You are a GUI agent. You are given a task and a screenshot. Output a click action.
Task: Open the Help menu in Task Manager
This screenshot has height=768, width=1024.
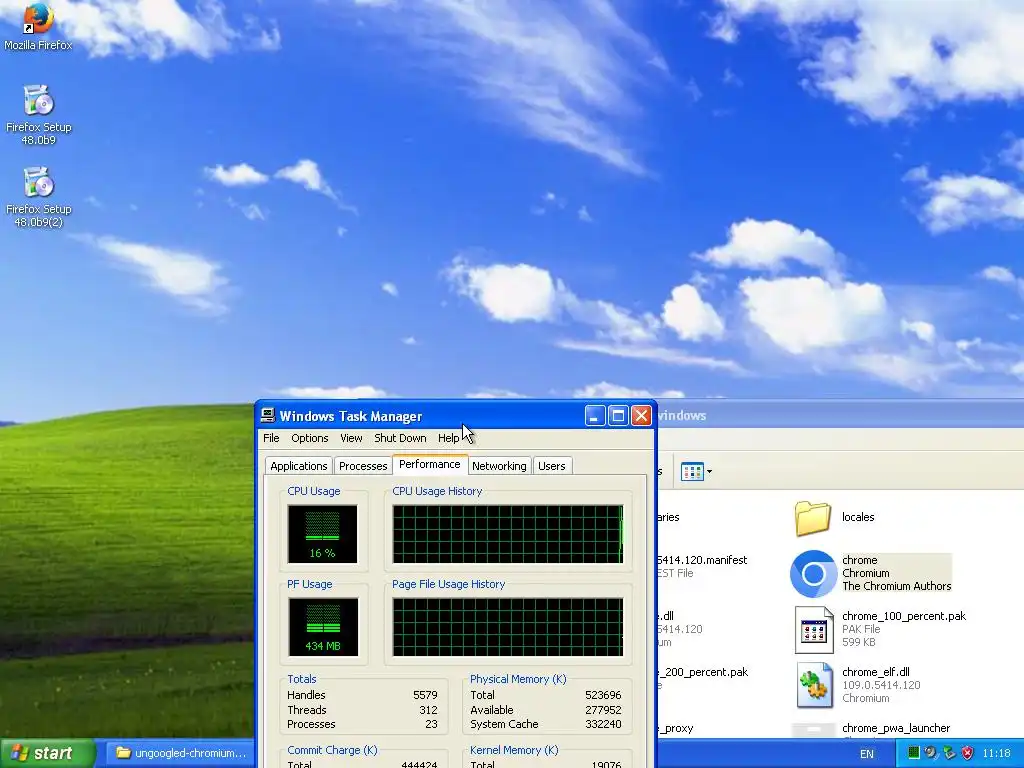tap(448, 438)
